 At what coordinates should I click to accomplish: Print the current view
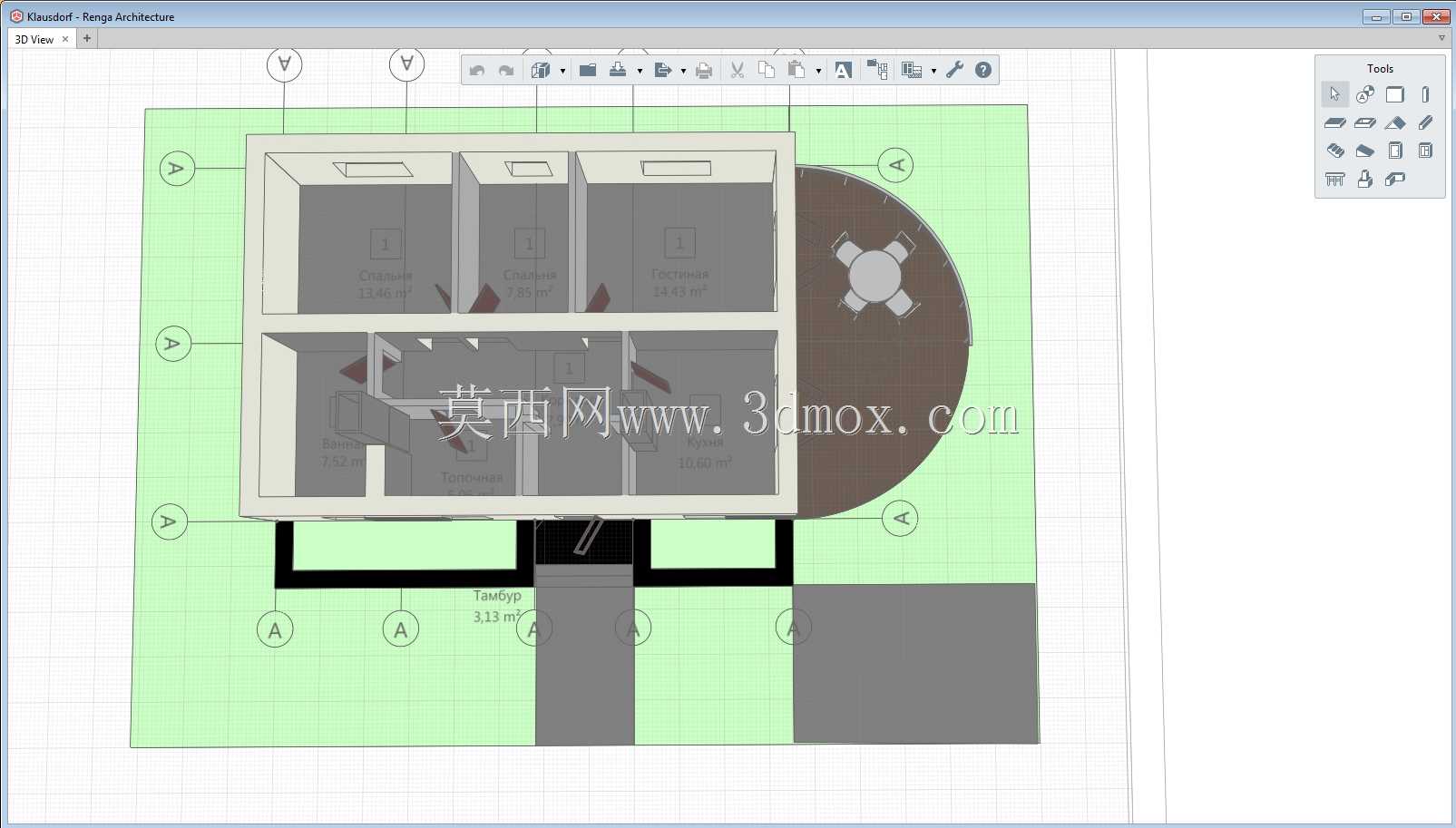(x=704, y=70)
